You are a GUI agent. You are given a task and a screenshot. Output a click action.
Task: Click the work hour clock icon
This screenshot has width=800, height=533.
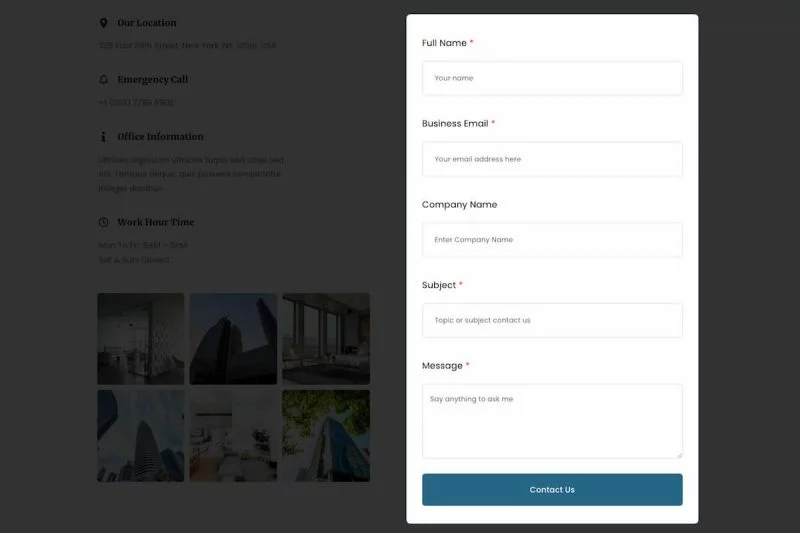(x=104, y=222)
